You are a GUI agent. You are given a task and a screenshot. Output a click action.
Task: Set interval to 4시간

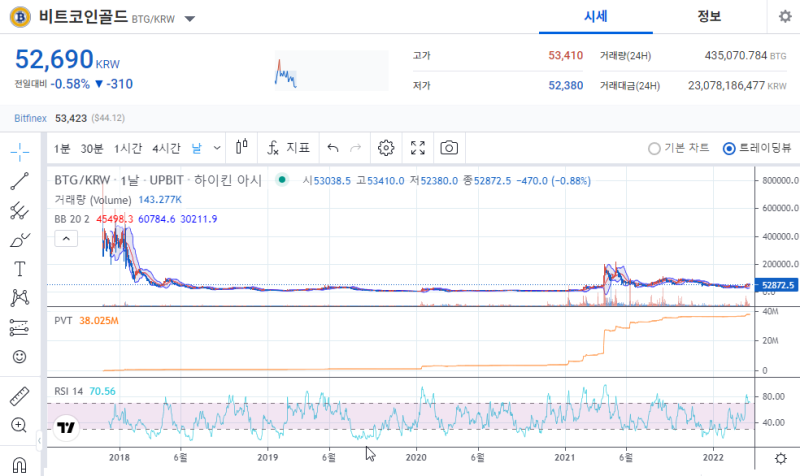[166, 148]
